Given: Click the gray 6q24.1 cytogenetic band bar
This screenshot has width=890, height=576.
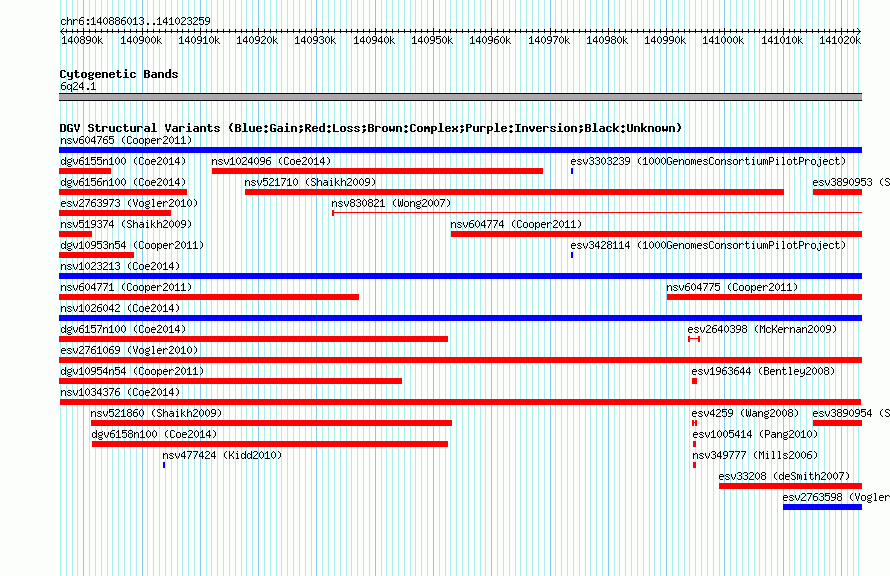Looking at the screenshot, I should point(460,98).
